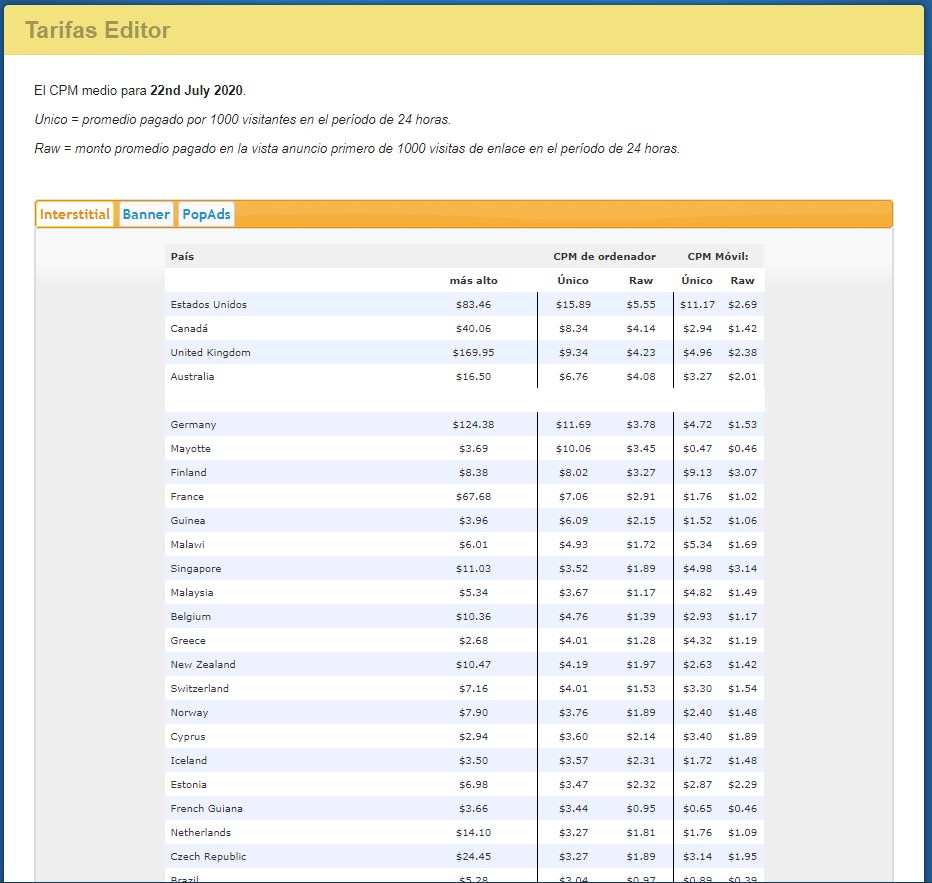
Task: Select the Cyprus row name
Action: [188, 737]
